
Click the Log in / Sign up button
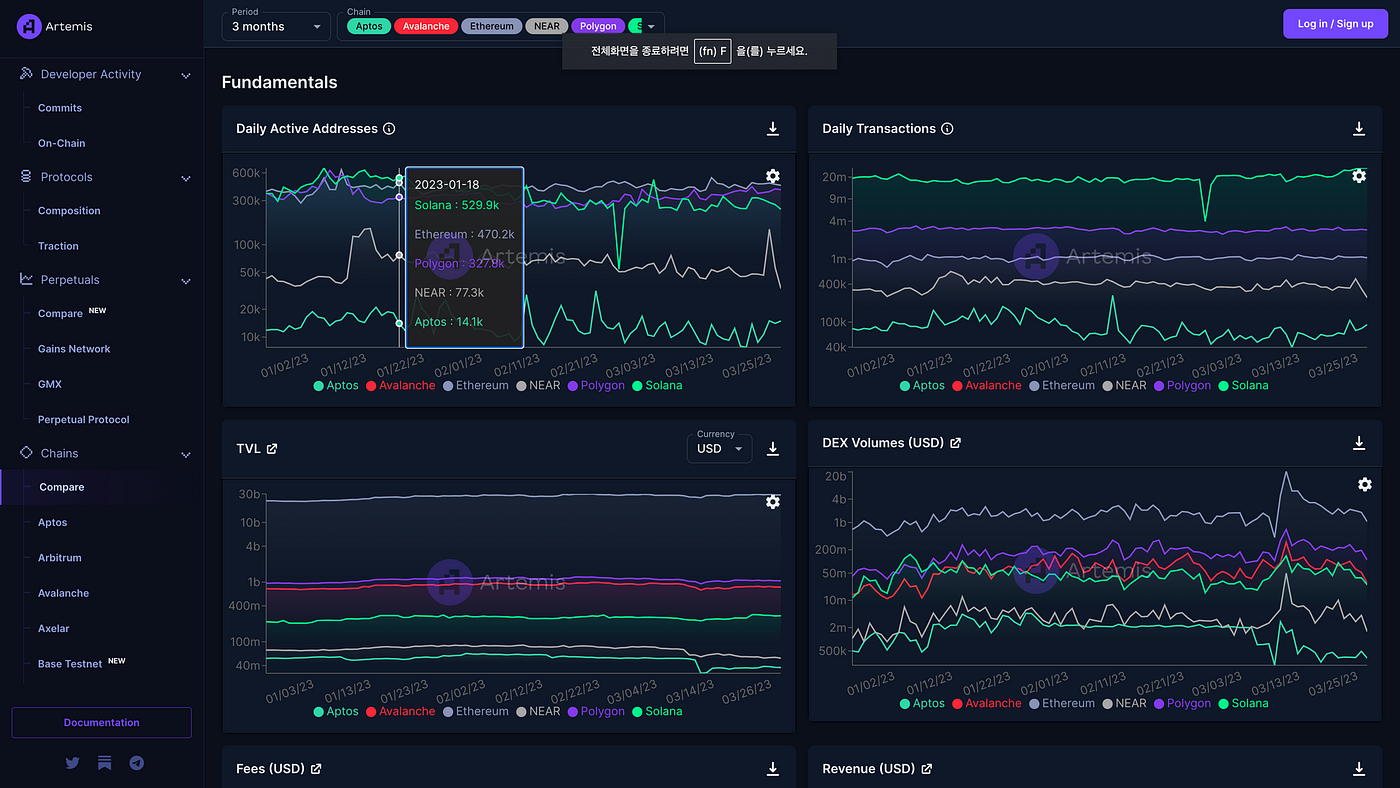(1335, 24)
